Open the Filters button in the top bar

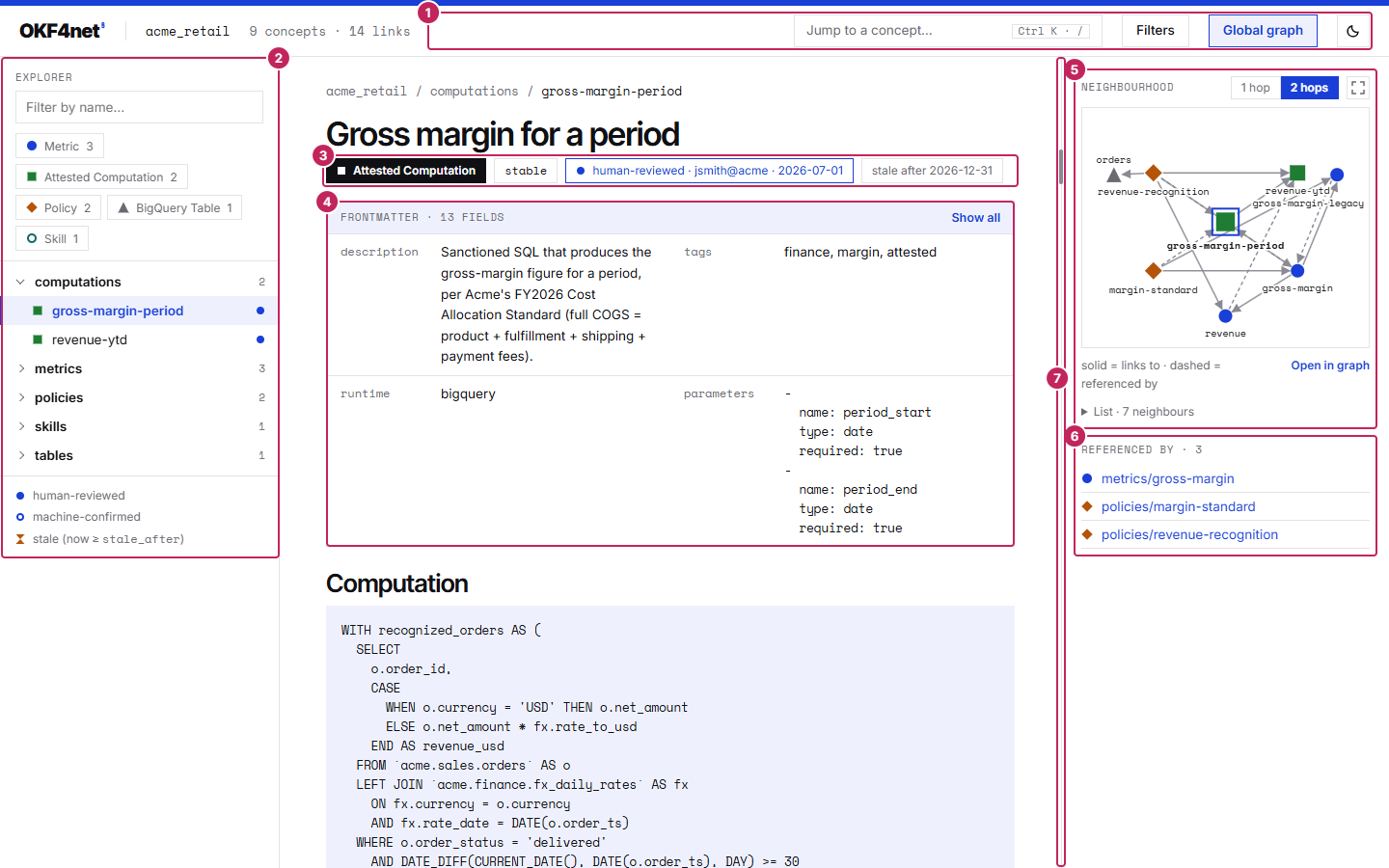pos(1155,31)
